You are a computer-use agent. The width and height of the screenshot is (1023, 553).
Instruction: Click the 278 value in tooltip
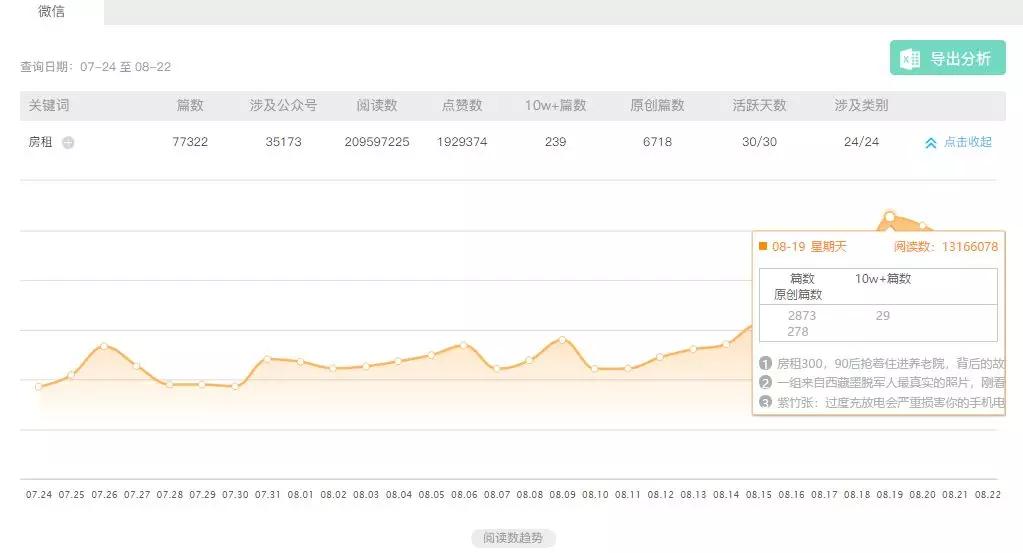tap(798, 332)
